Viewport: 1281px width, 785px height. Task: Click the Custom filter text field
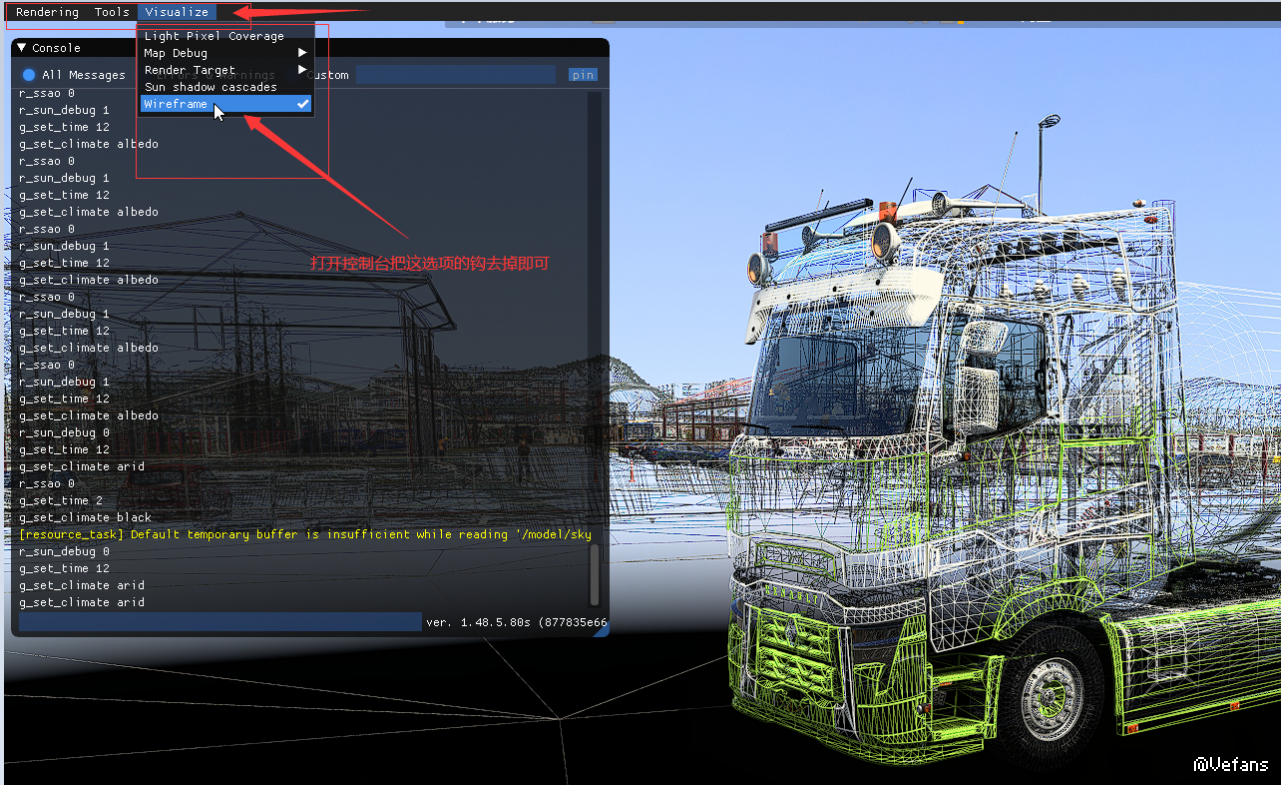(x=455, y=75)
